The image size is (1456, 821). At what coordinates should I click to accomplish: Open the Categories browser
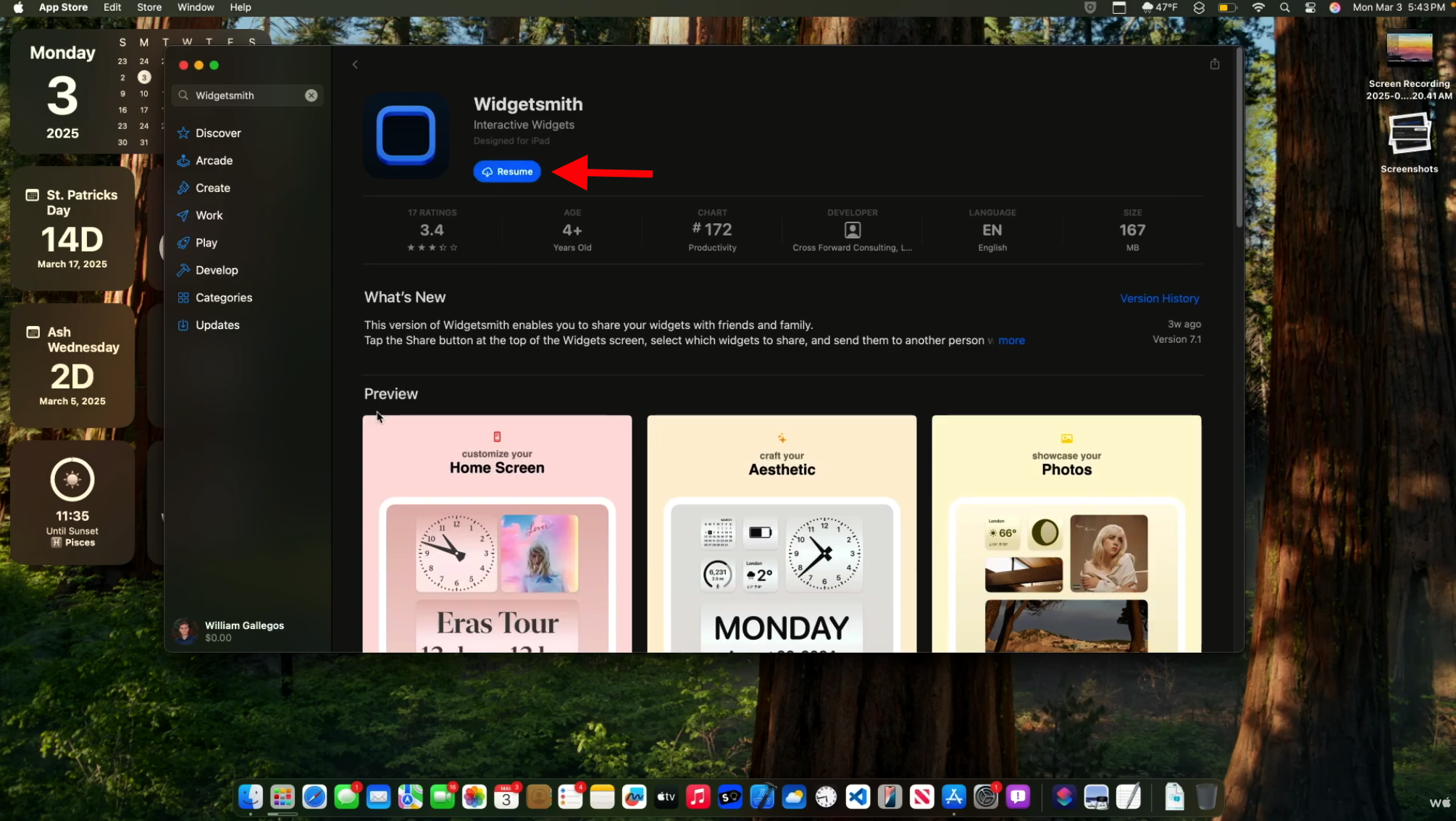point(223,297)
